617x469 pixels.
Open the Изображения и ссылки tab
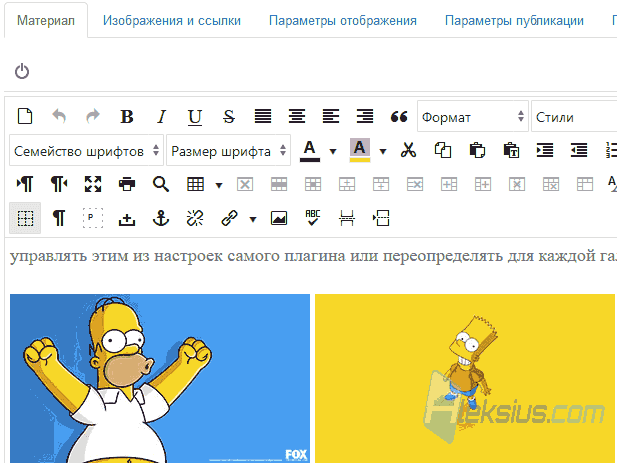tap(172, 20)
